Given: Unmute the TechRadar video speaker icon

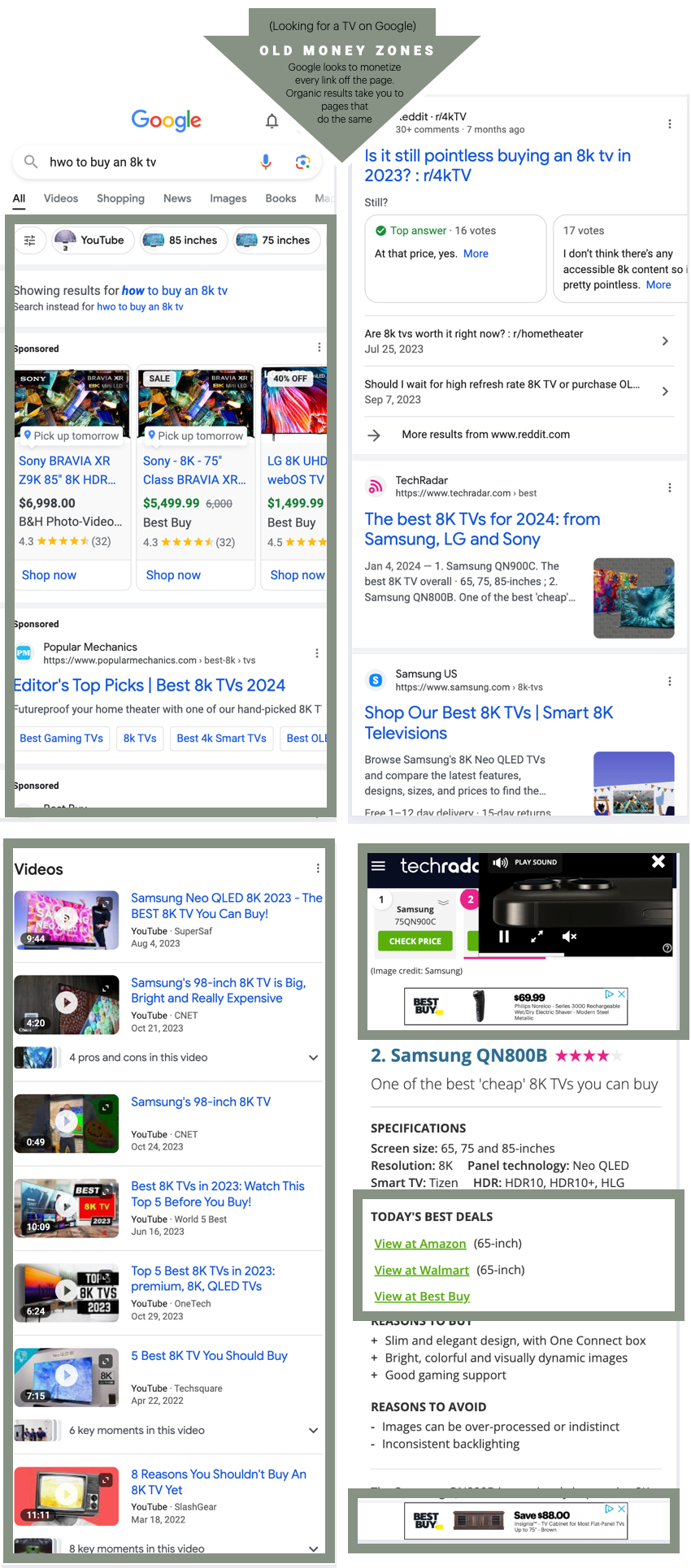Looking at the screenshot, I should (569, 937).
